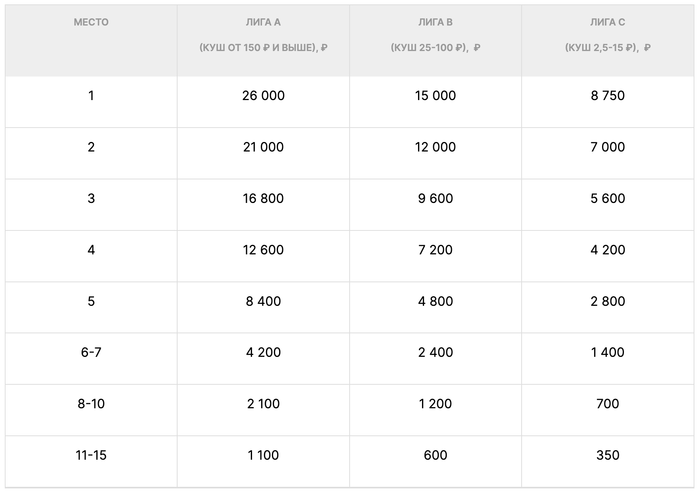This screenshot has width=700, height=492.
Task: Select the 8-10 place row label
Action: (x=91, y=404)
